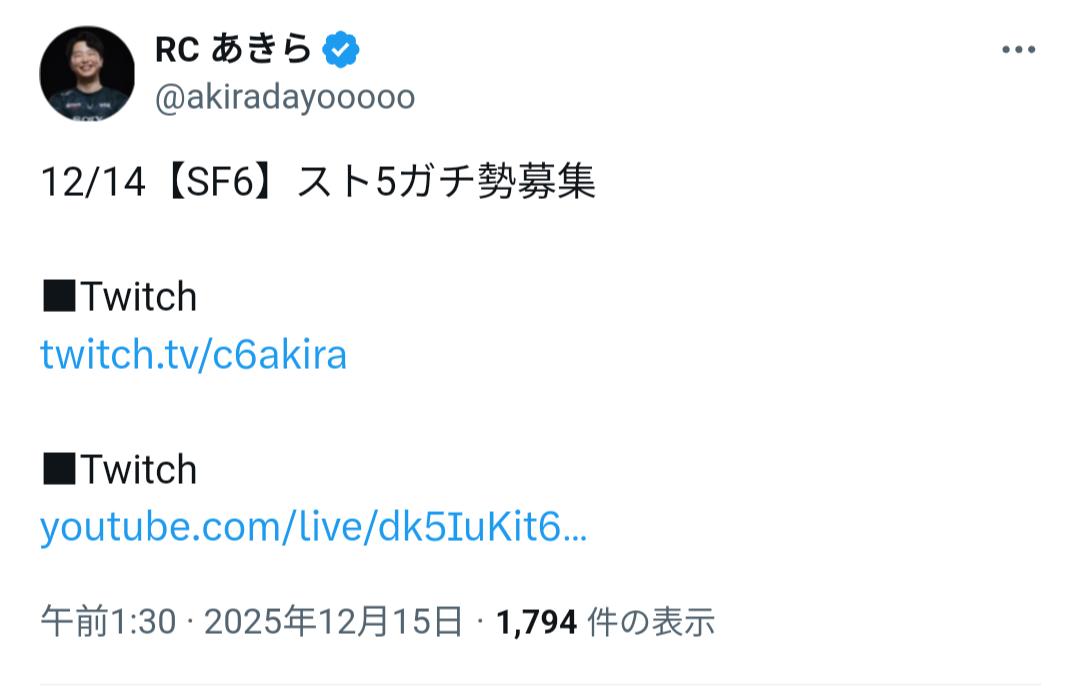This screenshot has height=691, width=1080.
Task: Click the first black square bullet icon
Action: pos(57,298)
